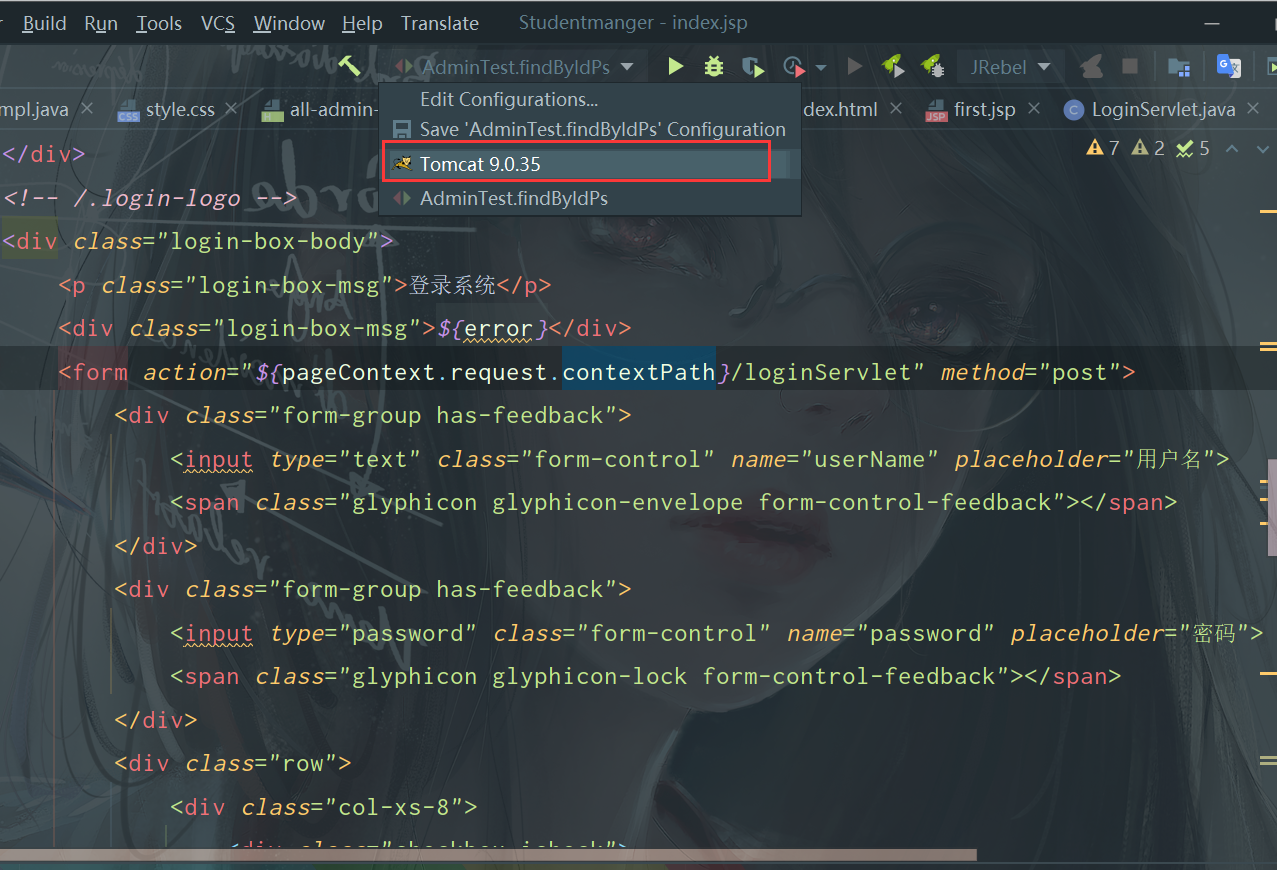1277x870 pixels.
Task: Click the Build project hammer icon
Action: tap(349, 66)
